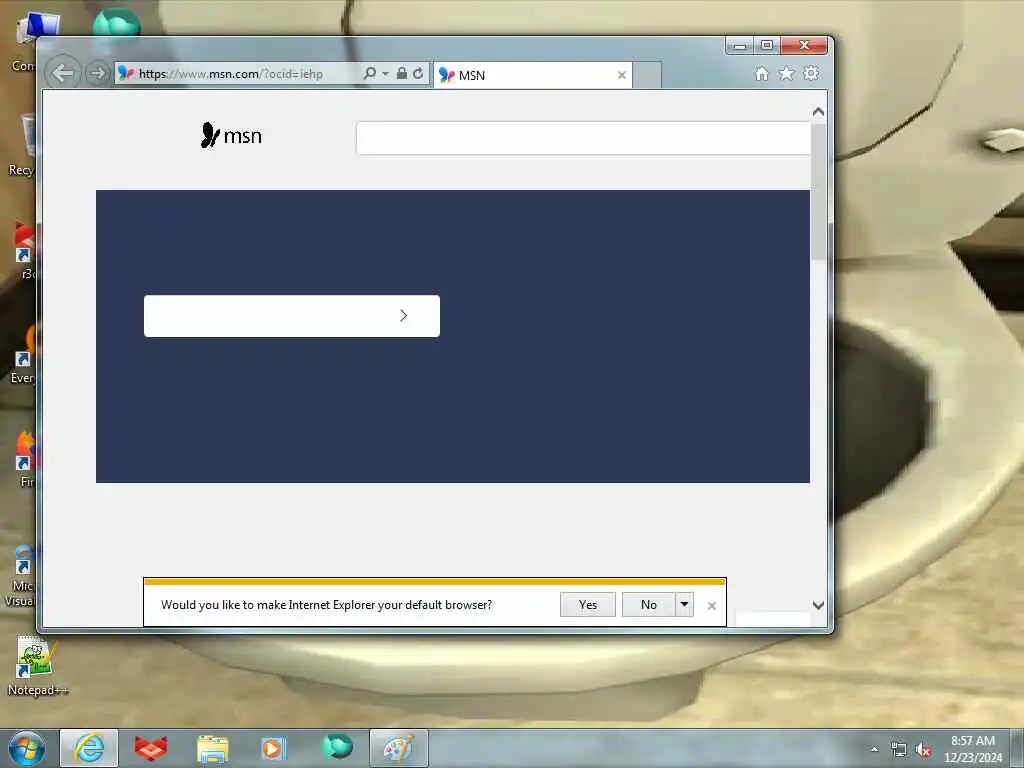
Task: Launch Windows Media Player from taskbar
Action: coord(273,748)
